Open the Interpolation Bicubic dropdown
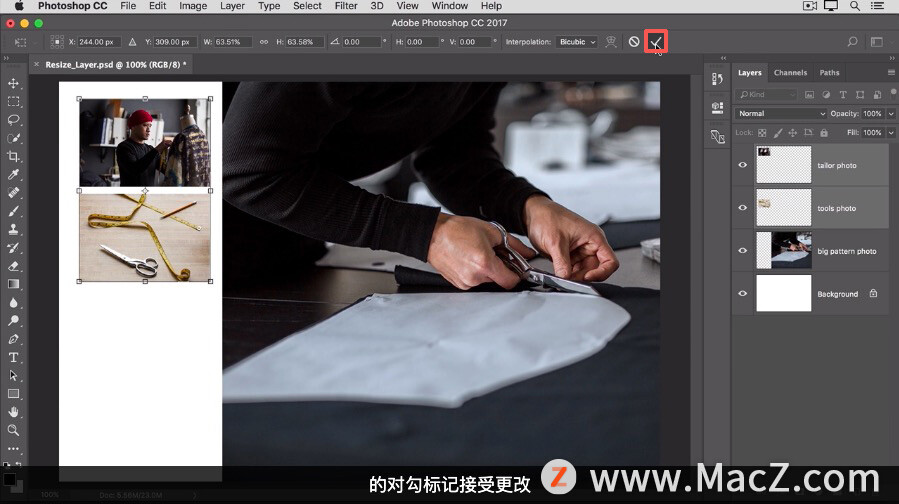This screenshot has height=504, width=899. 577,42
